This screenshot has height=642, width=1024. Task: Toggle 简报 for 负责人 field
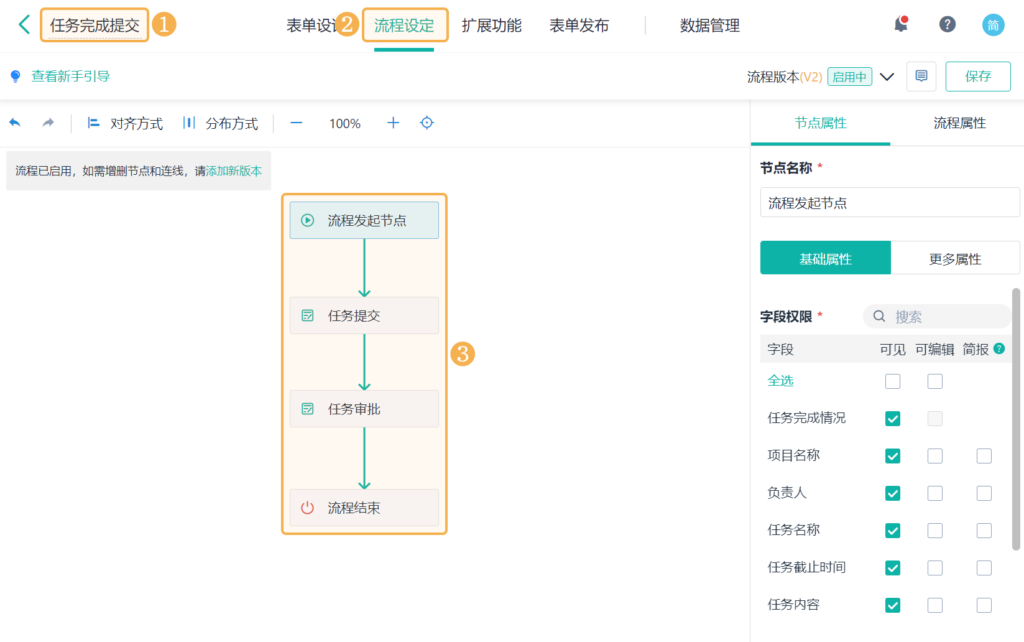(x=982, y=493)
